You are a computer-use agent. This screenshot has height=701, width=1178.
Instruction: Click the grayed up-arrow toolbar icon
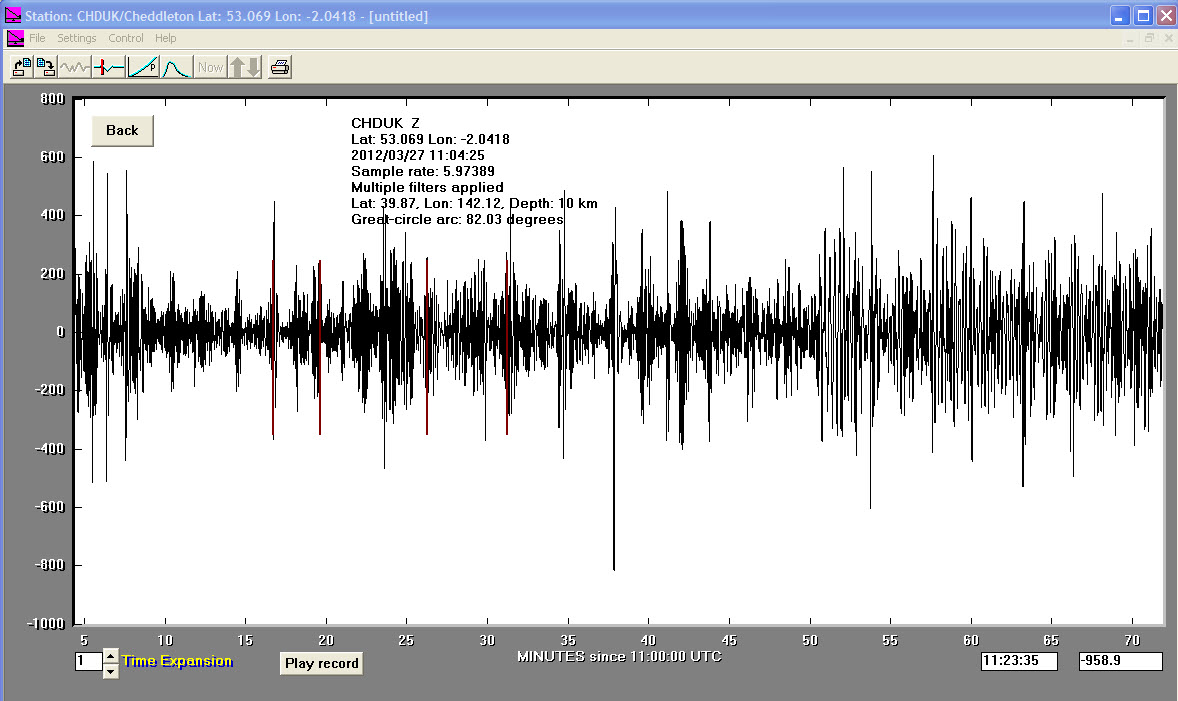(x=237, y=68)
